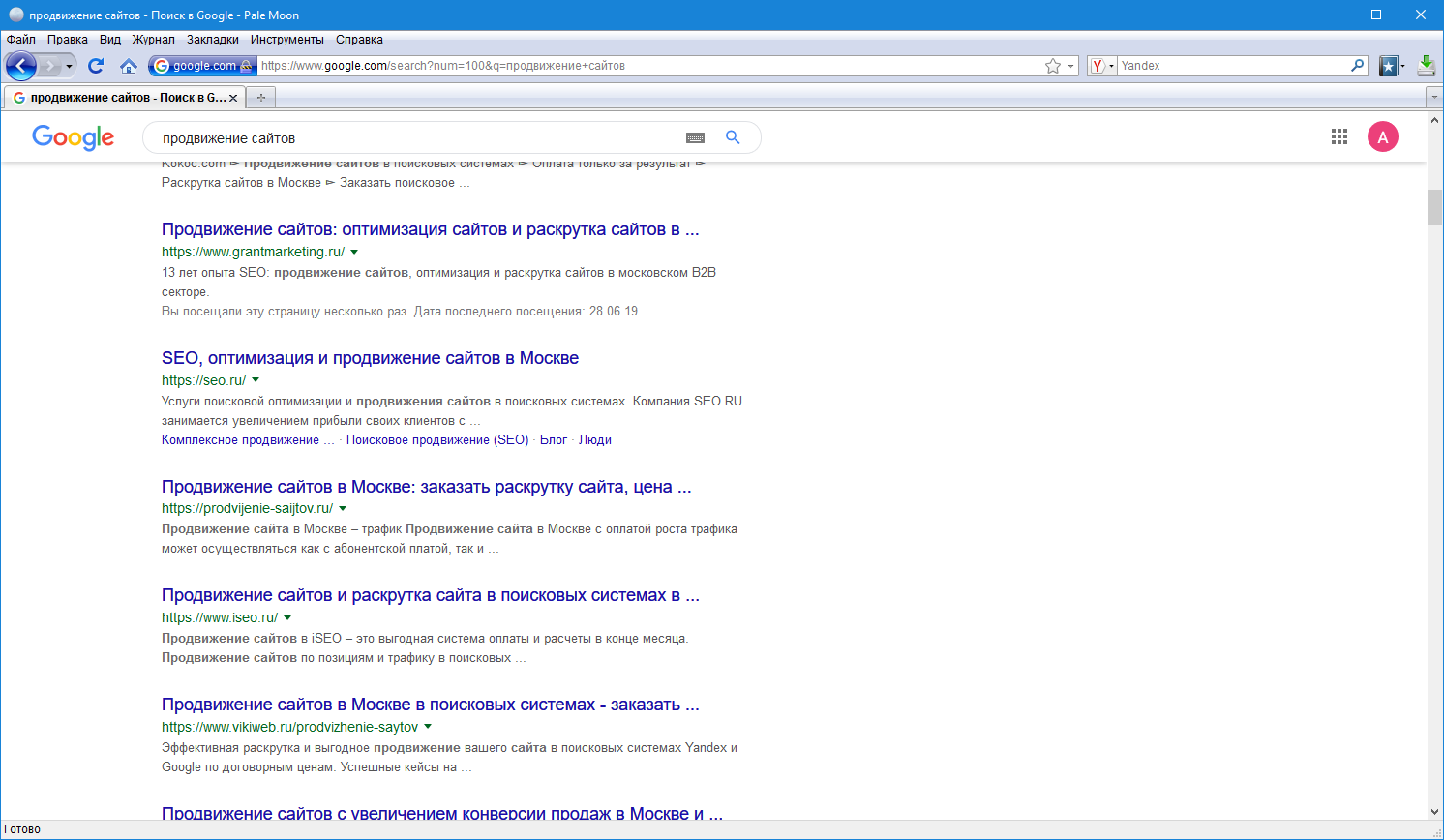Close the 'продвижение сайтов' tab
This screenshot has height=840, width=1444.
click(x=233, y=98)
